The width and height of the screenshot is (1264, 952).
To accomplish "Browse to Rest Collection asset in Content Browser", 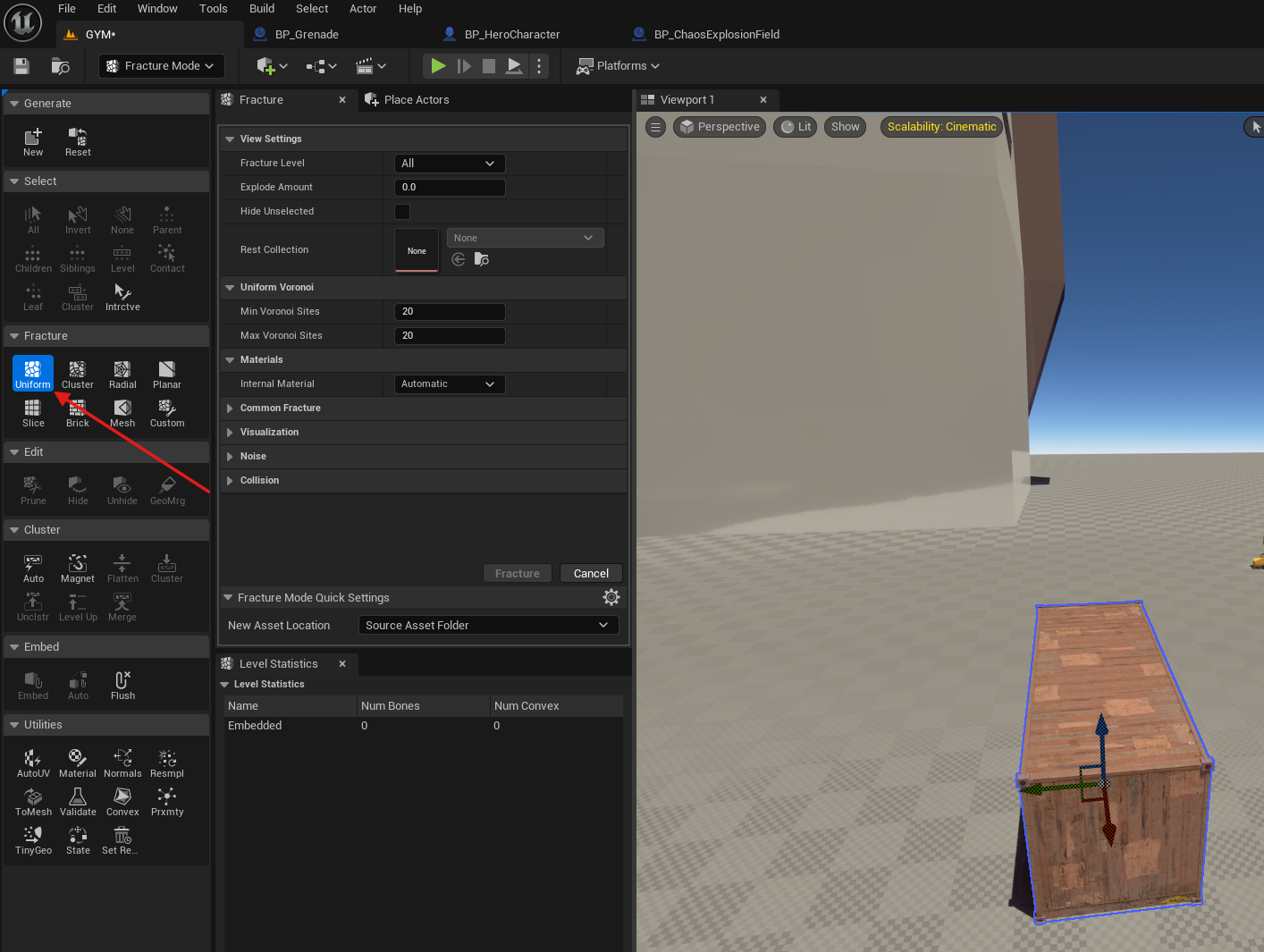I will click(x=482, y=259).
